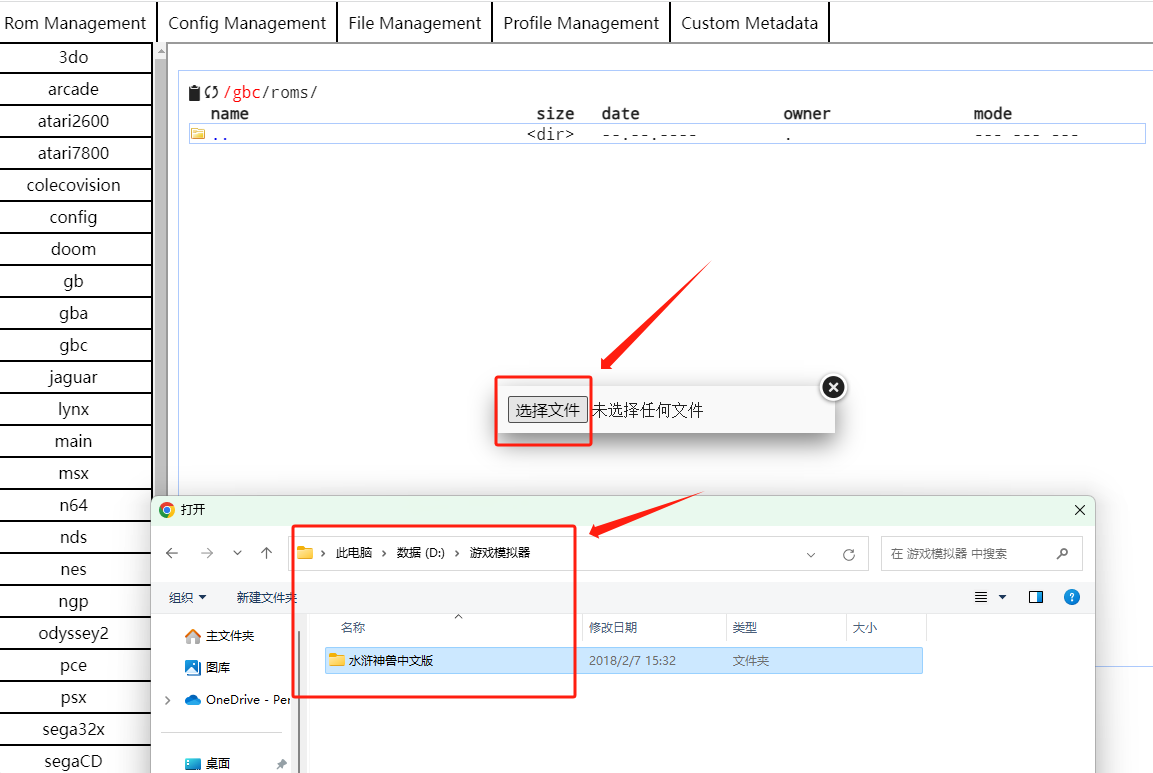Select the gba system entry

(x=74, y=313)
